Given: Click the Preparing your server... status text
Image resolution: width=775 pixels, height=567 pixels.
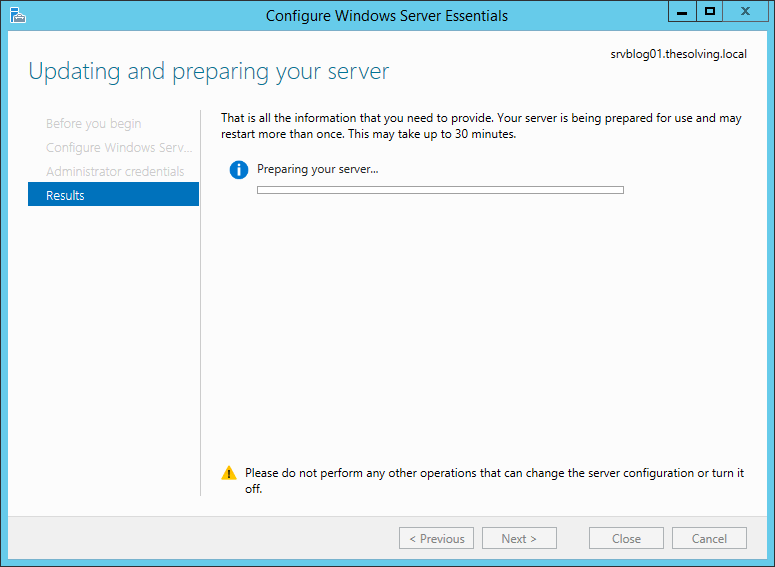Looking at the screenshot, I should pos(317,170).
